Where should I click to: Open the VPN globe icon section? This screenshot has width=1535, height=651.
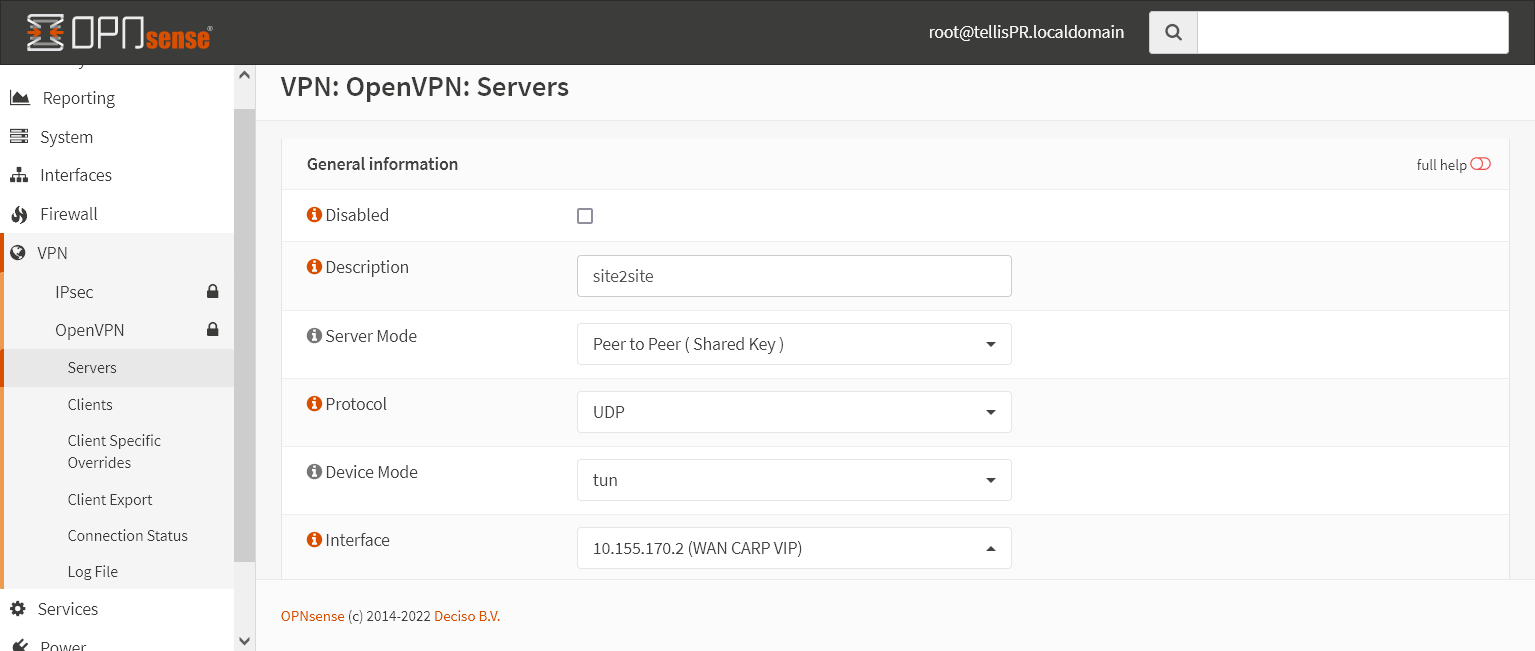click(x=20, y=252)
